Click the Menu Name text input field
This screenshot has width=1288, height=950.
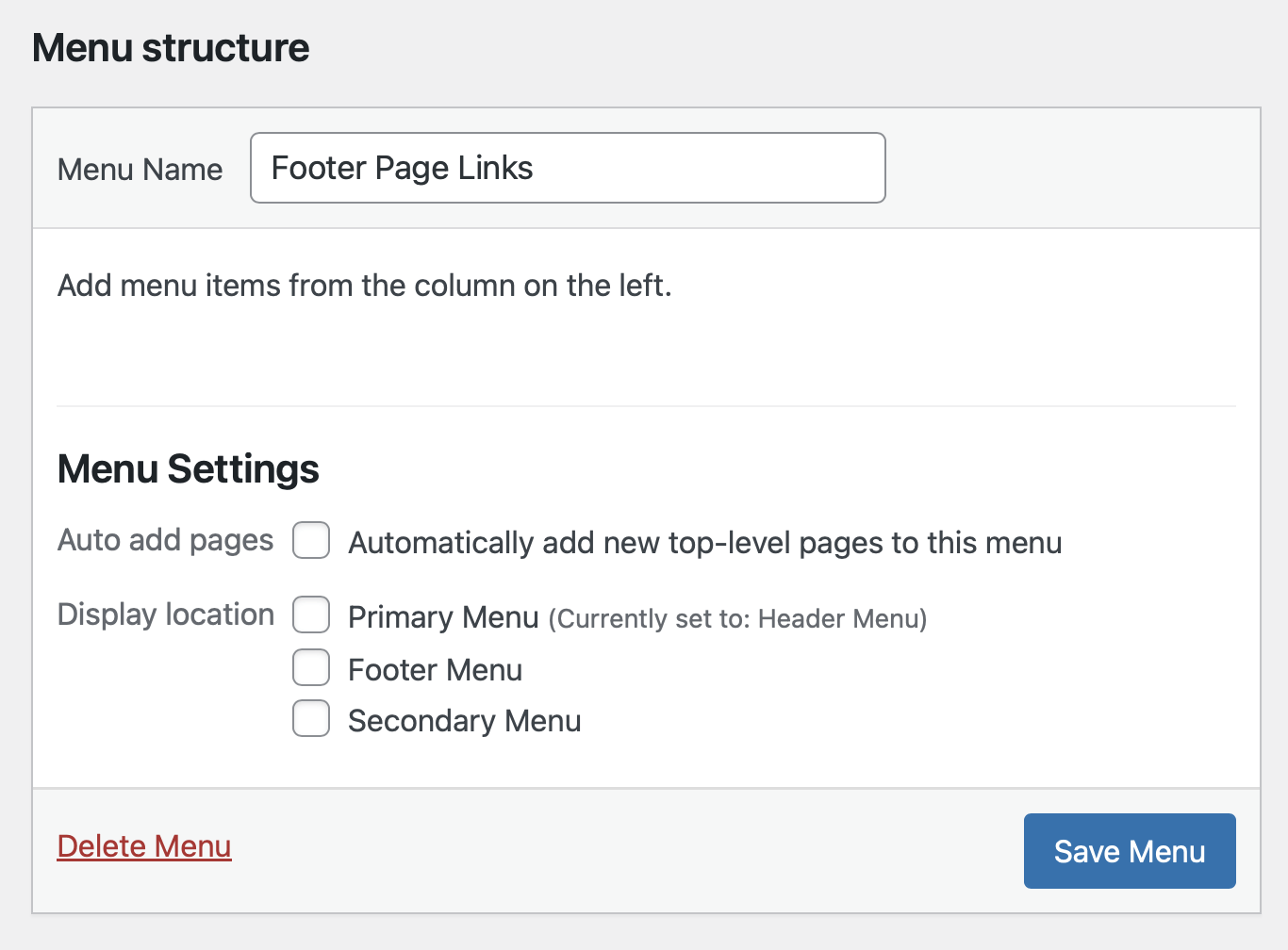point(568,168)
